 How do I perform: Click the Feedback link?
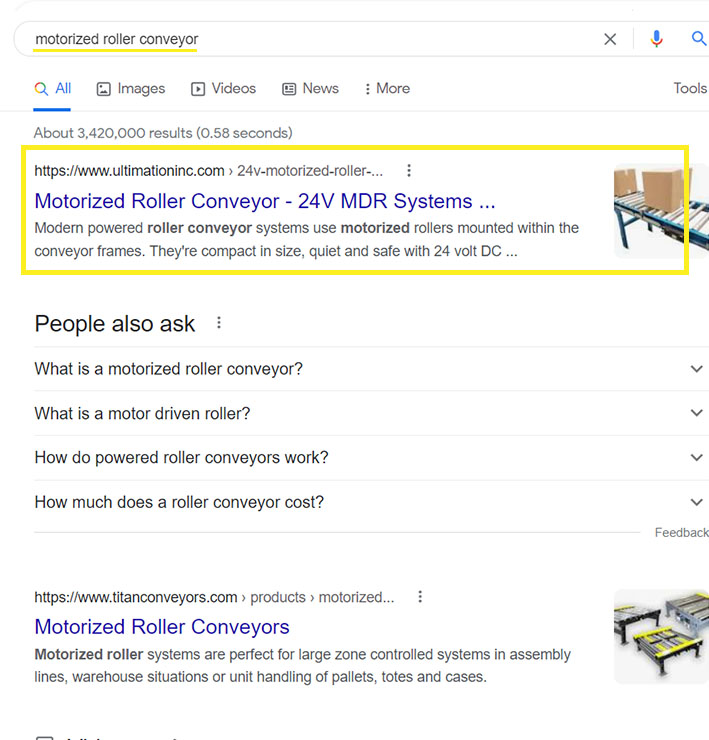[681, 533]
